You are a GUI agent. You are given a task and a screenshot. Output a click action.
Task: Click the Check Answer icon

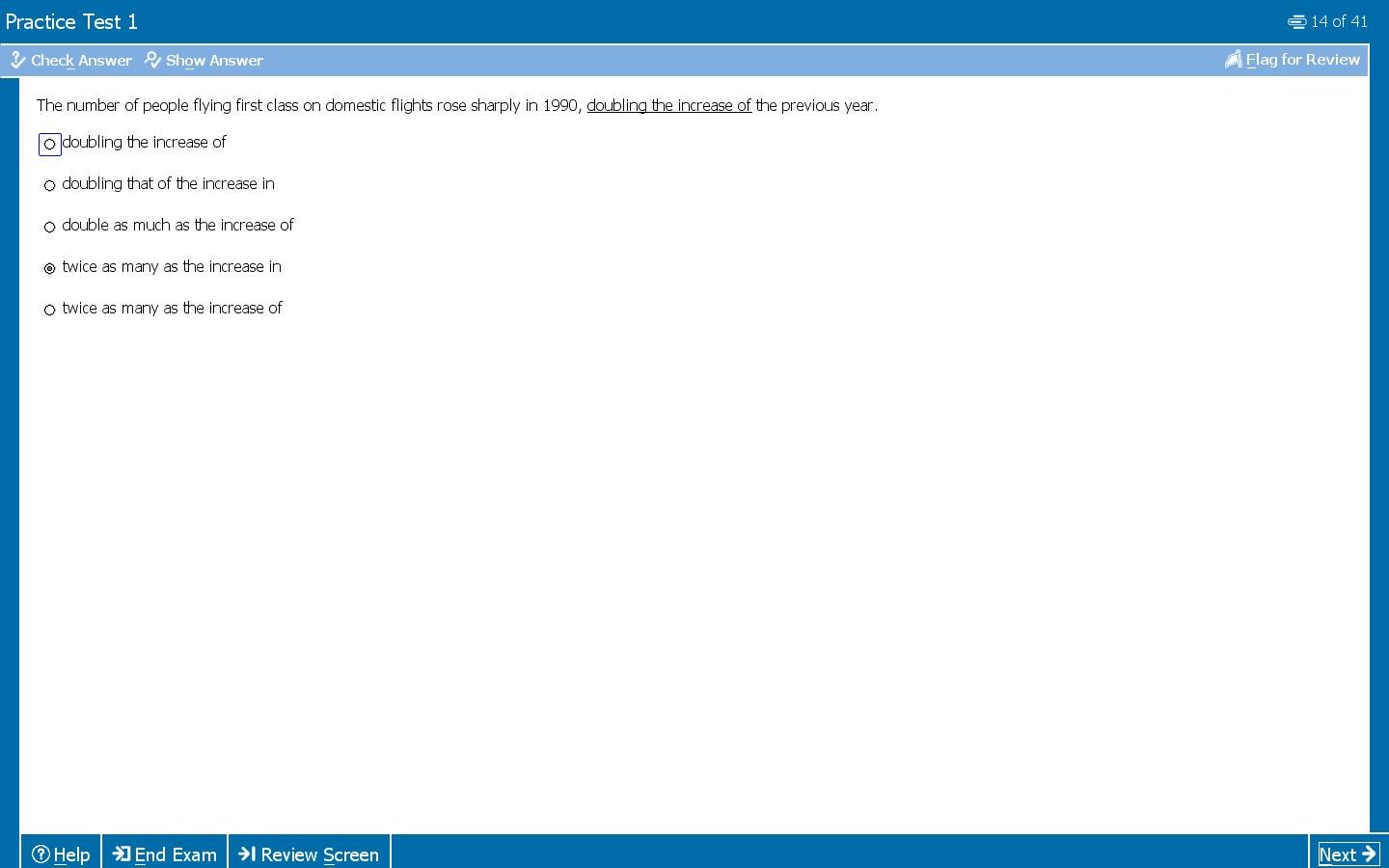pyautogui.click(x=17, y=60)
